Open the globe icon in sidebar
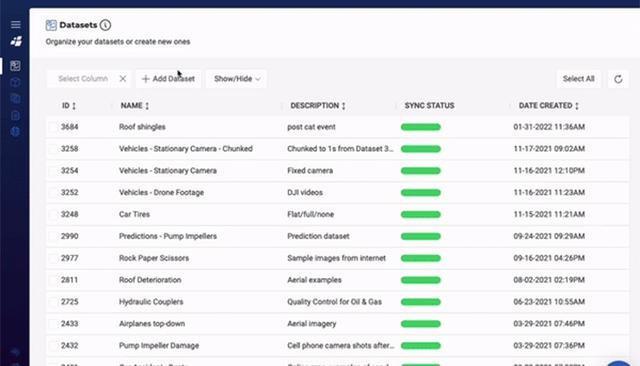The height and width of the screenshot is (366, 640). pyautogui.click(x=15, y=131)
